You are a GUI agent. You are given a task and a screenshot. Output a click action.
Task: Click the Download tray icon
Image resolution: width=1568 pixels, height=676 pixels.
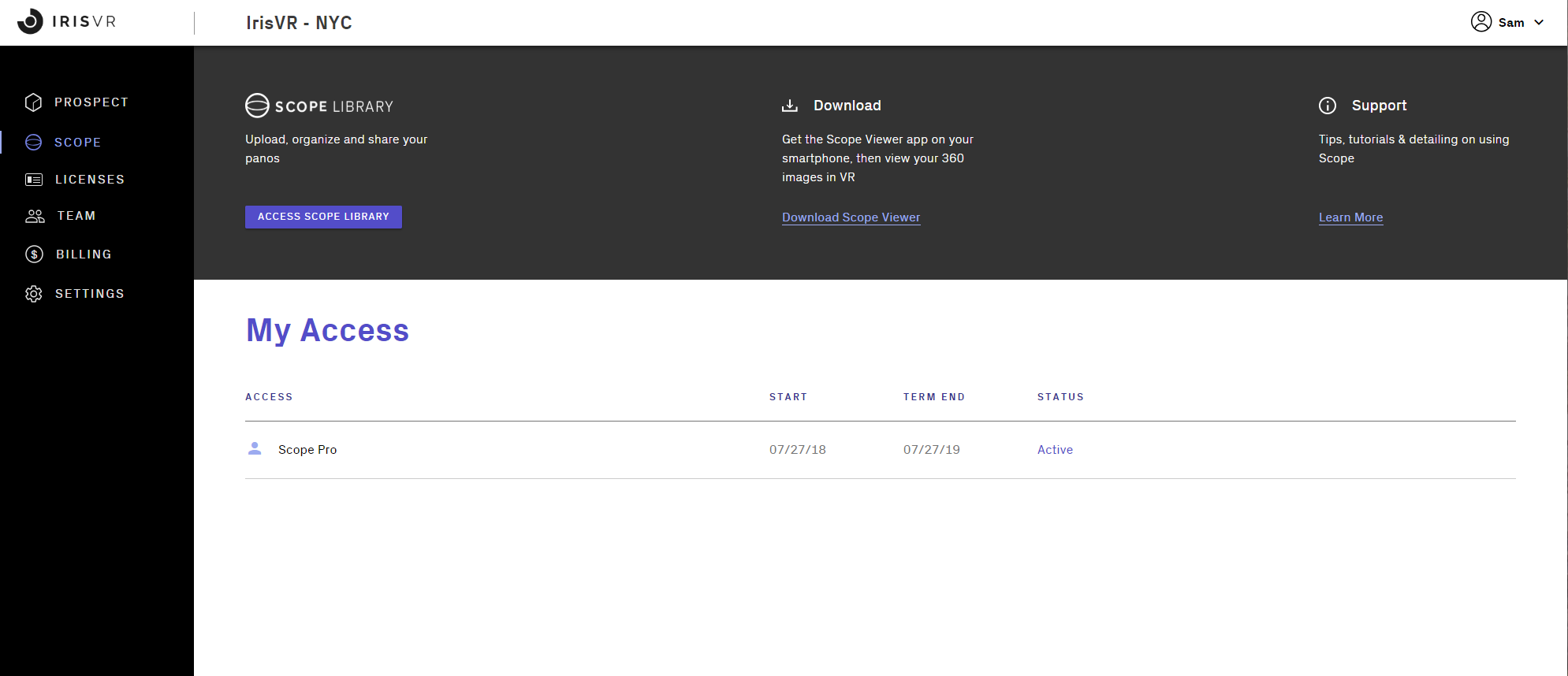click(790, 106)
